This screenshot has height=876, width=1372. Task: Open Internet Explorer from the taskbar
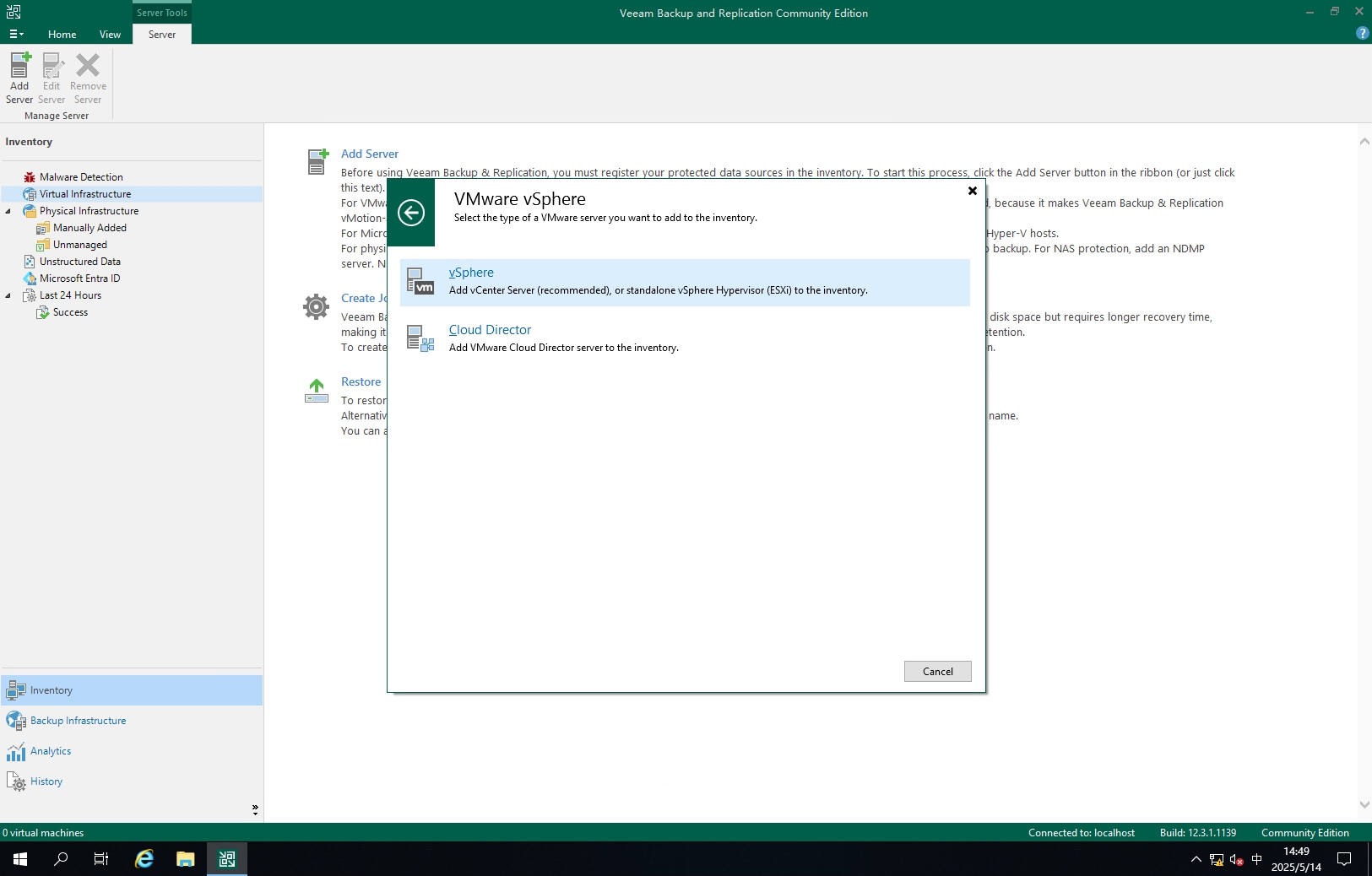tap(144, 859)
